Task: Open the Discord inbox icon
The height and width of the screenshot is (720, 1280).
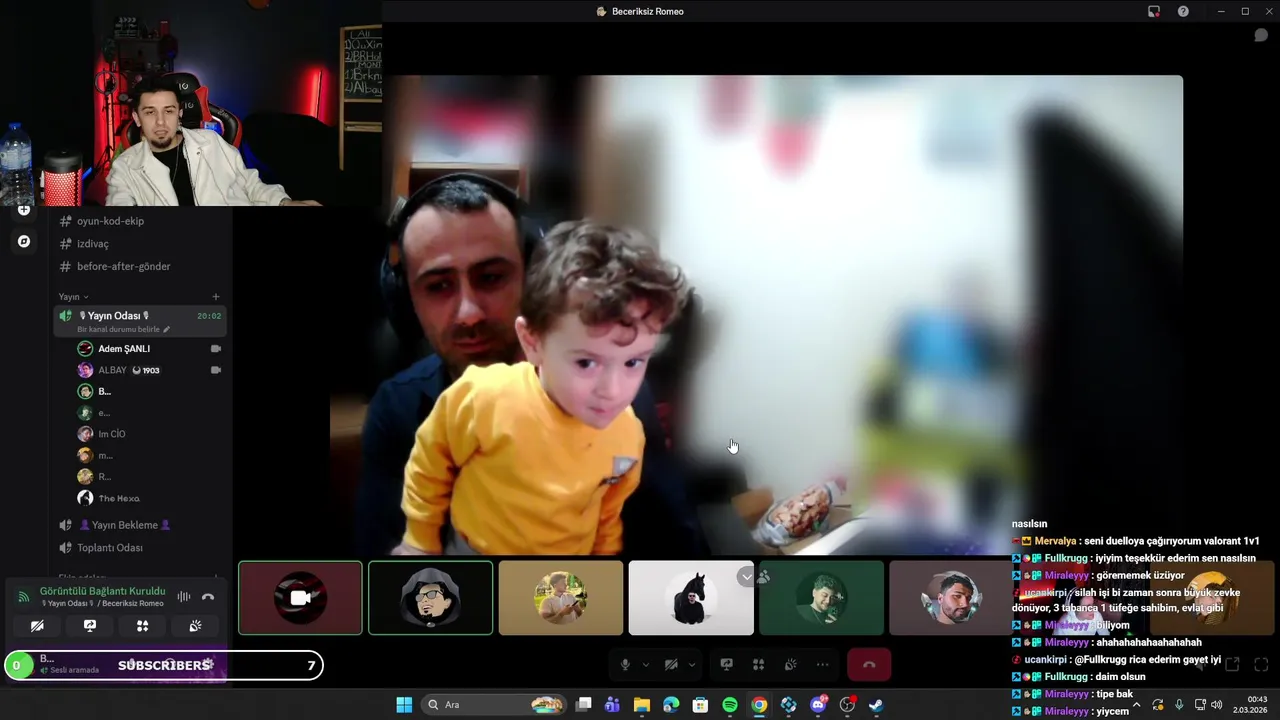Action: point(1154,11)
